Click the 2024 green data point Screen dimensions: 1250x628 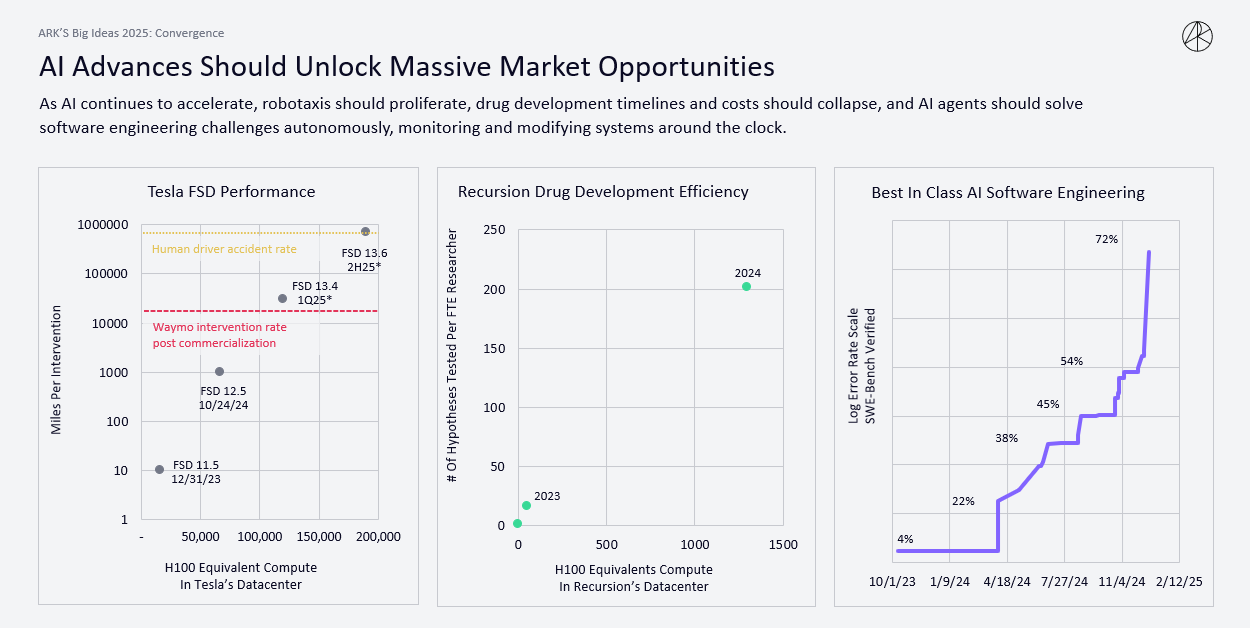click(x=746, y=286)
